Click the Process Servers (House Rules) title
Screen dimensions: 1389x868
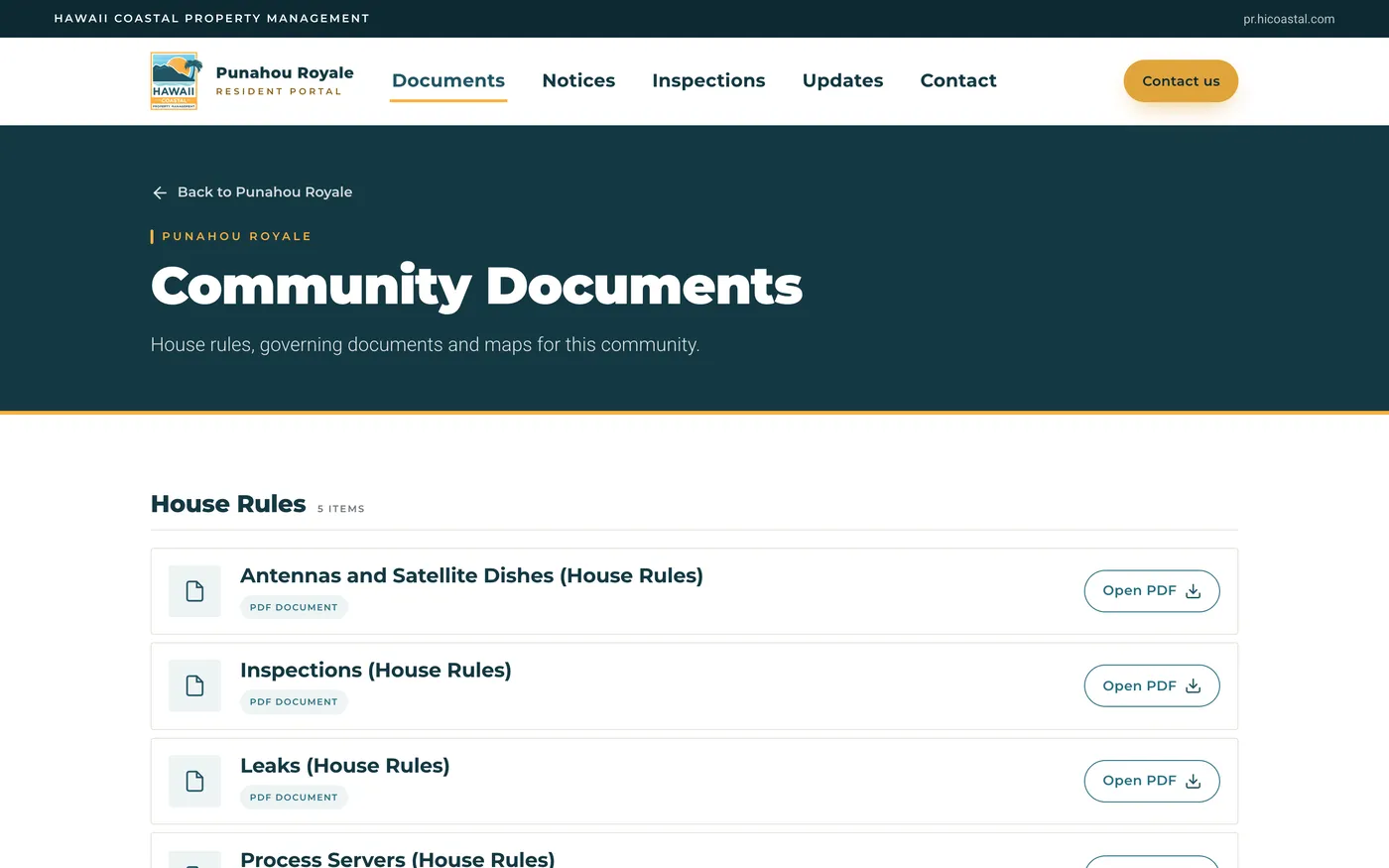click(398, 858)
